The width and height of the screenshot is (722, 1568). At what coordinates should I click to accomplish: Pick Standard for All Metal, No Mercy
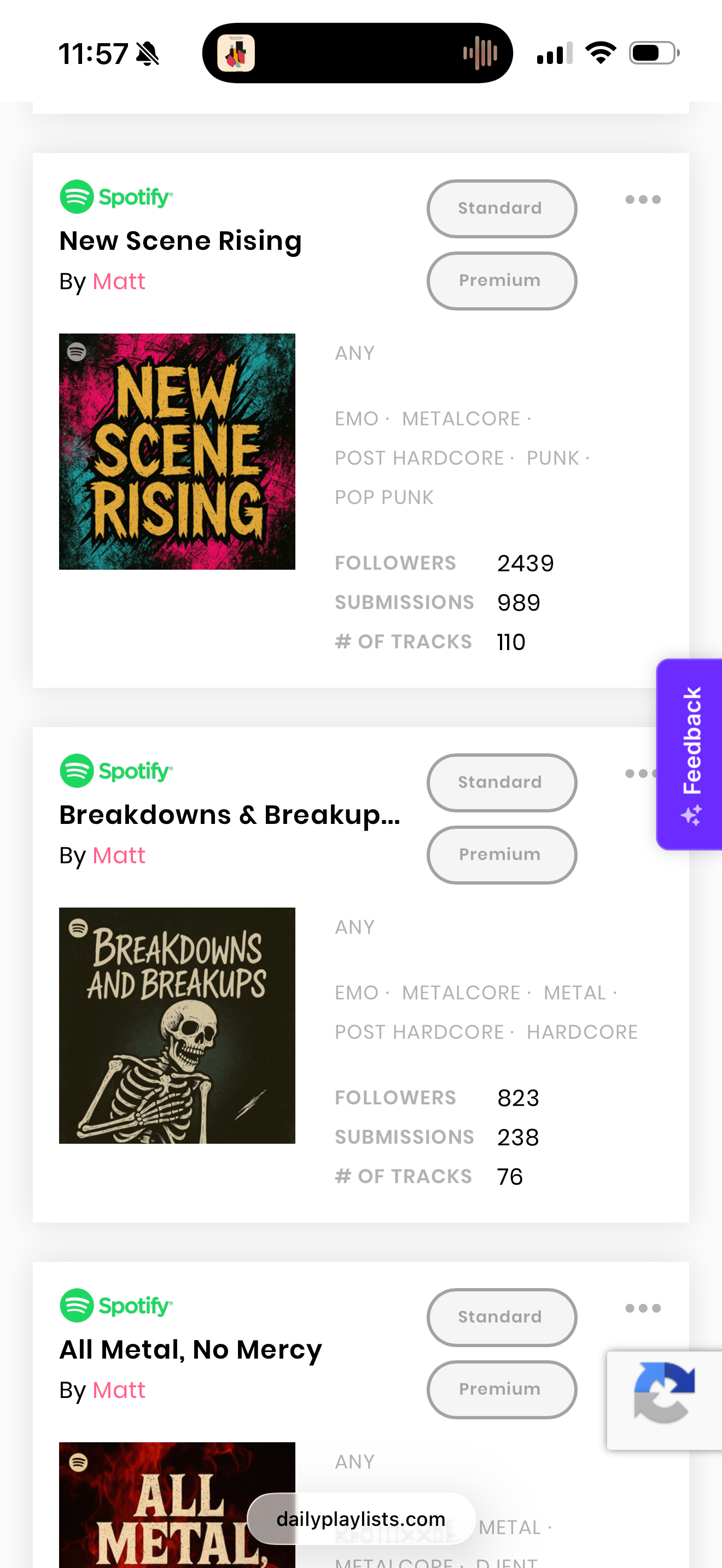pyautogui.click(x=502, y=1317)
